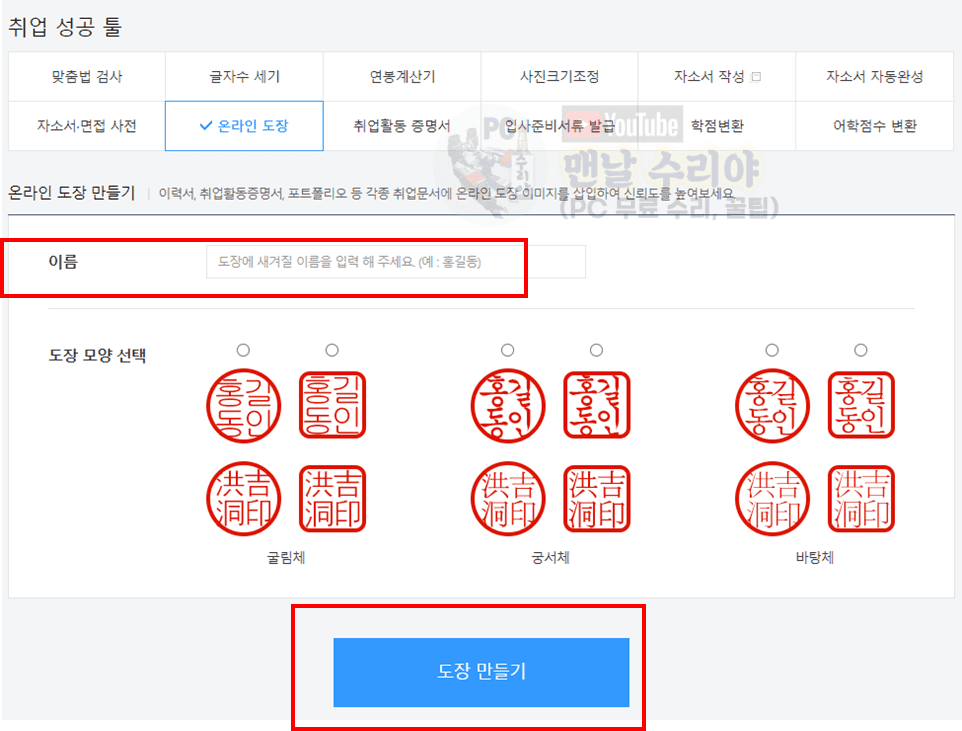Go to the 연봉계산기 tab
The width and height of the screenshot is (962, 731).
pyautogui.click(x=402, y=77)
